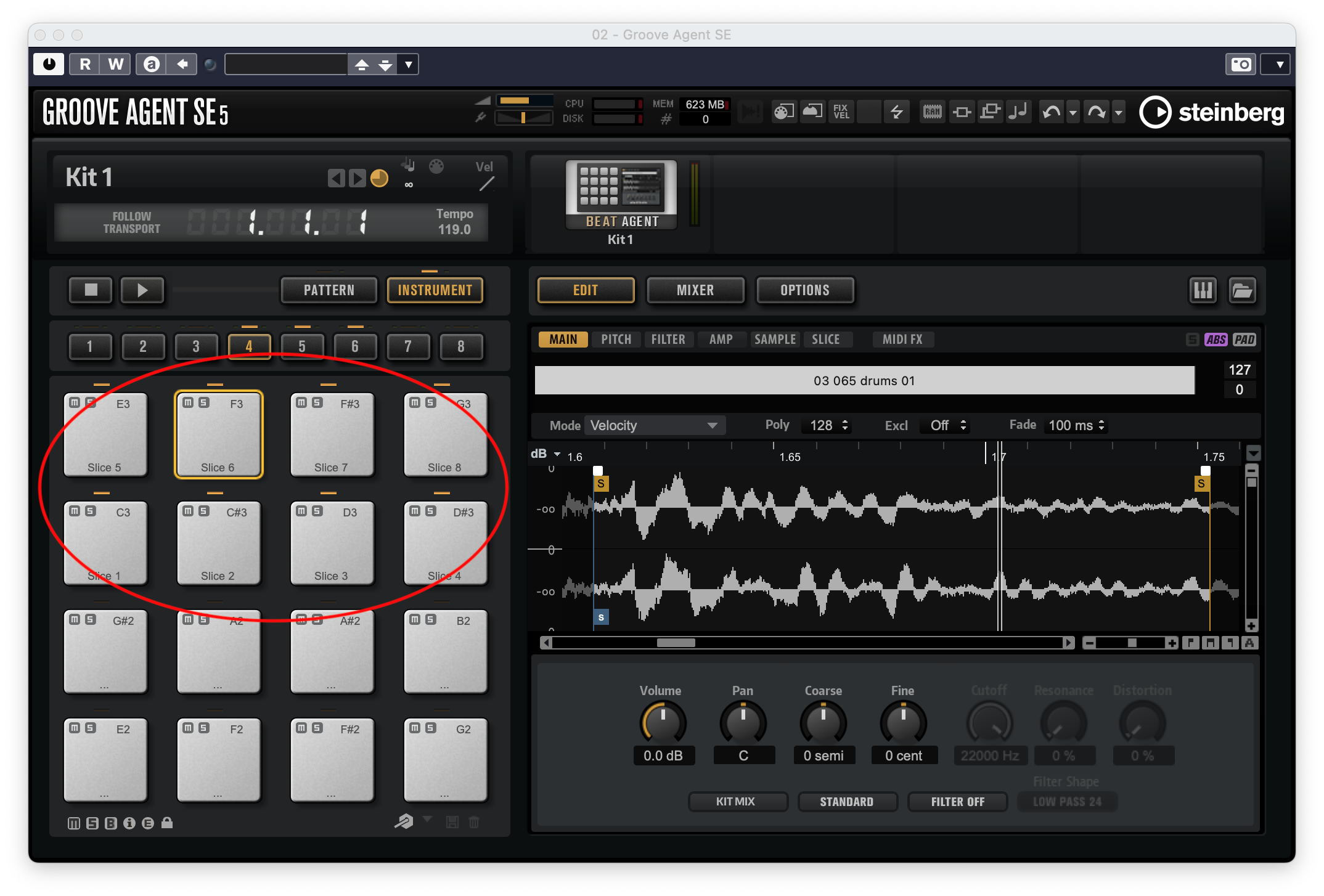The width and height of the screenshot is (1324, 896).
Task: Switch to the SLICE tab
Action: (826, 340)
